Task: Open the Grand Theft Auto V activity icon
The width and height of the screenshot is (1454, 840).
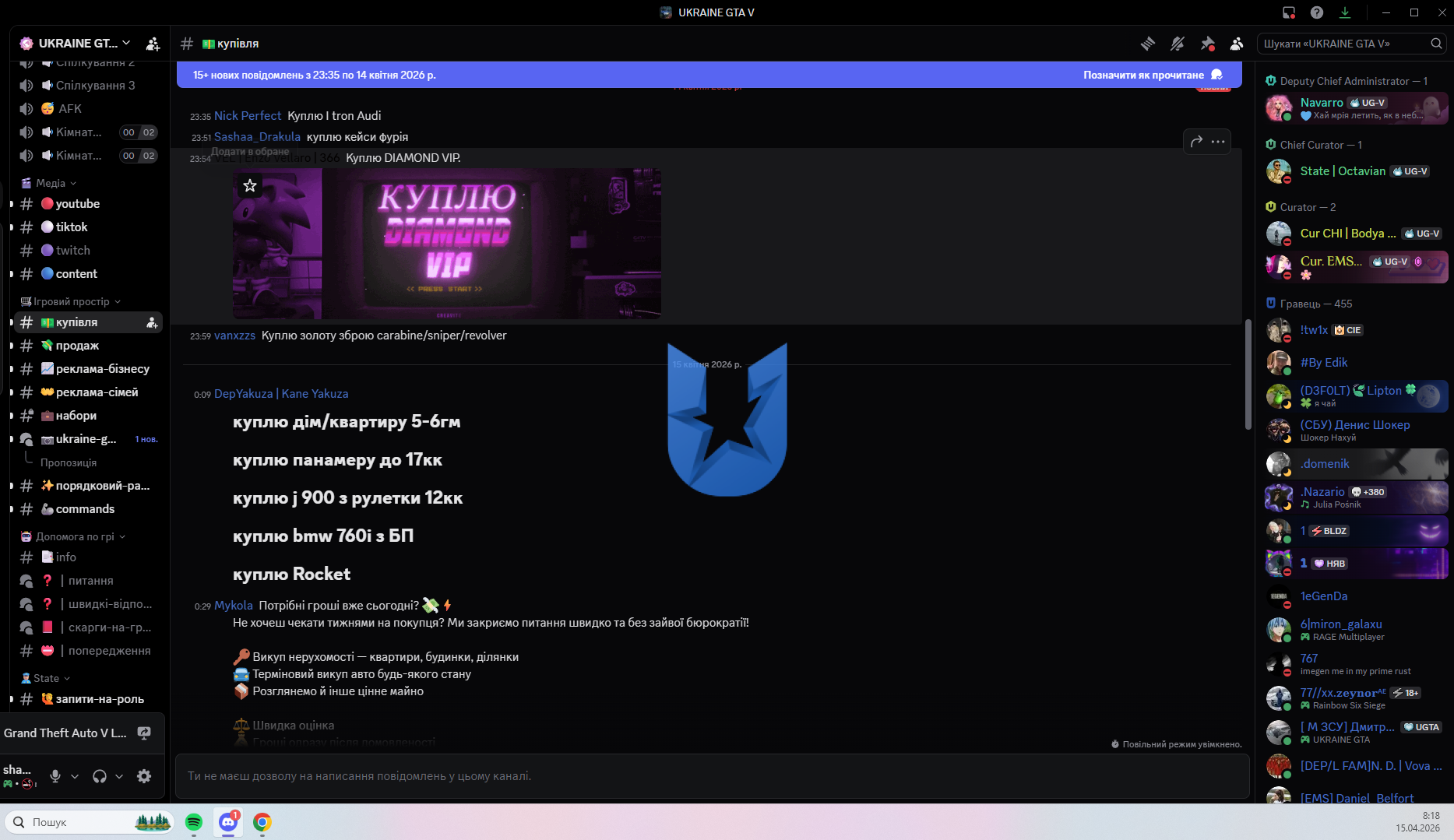Action: point(144,733)
